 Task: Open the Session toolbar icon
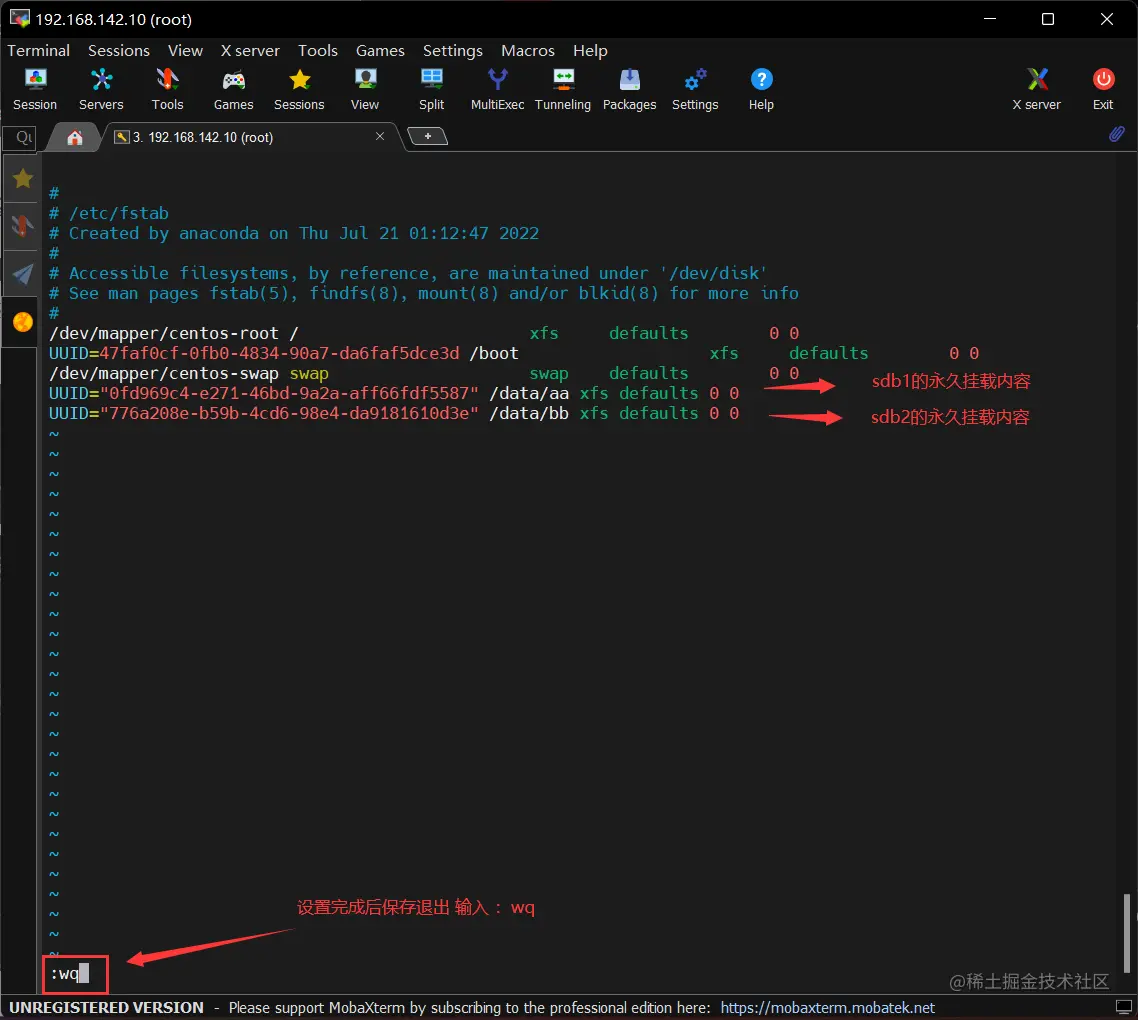(35, 89)
